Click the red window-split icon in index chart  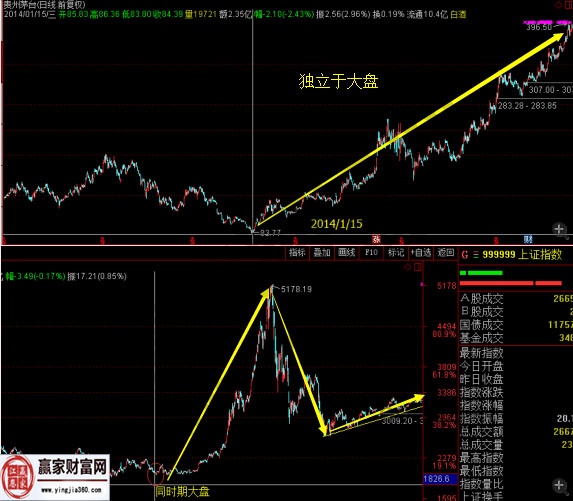(417, 267)
